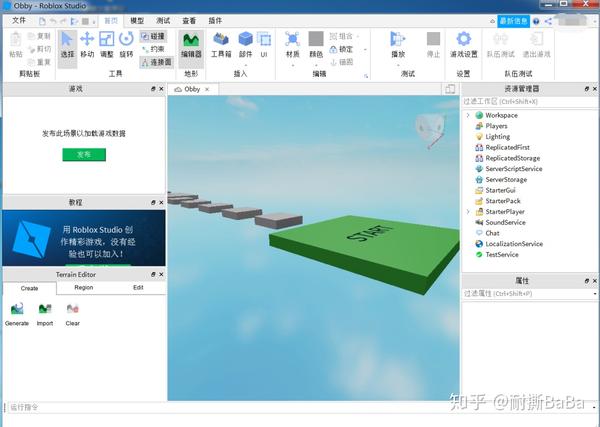The height and width of the screenshot is (427, 600).
Task: Click the 粘贴 paste icon
Action: [16, 46]
